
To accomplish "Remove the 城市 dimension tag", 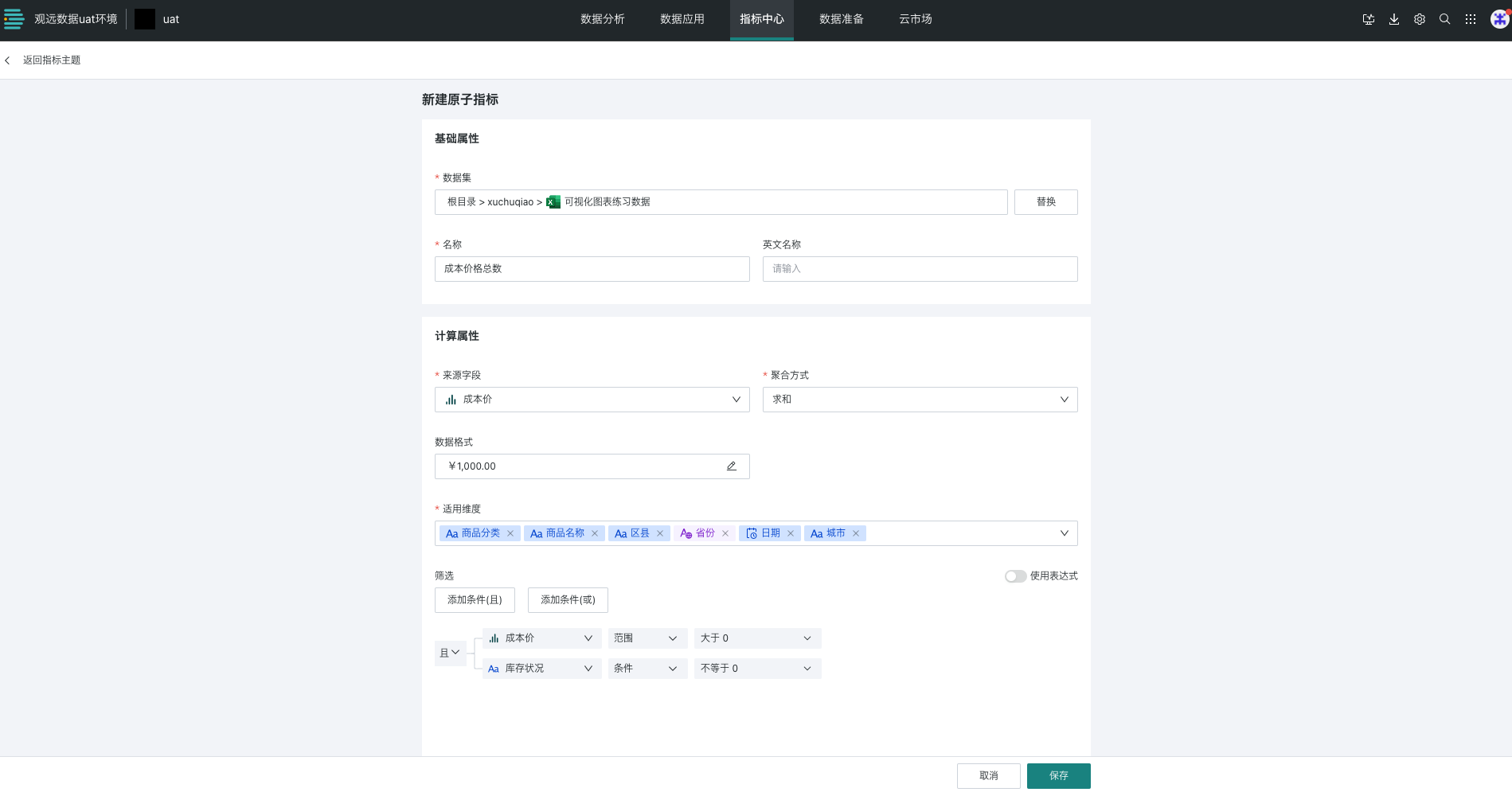I will [x=856, y=533].
